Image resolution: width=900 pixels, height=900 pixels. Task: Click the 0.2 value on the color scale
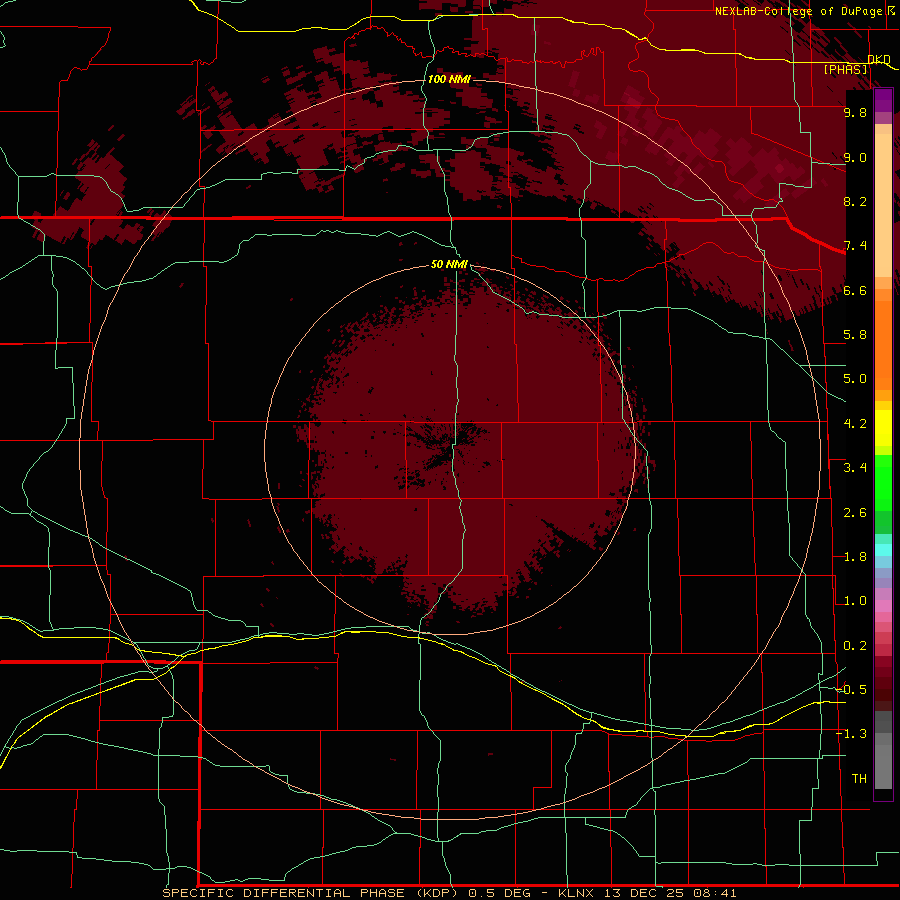(x=855, y=646)
